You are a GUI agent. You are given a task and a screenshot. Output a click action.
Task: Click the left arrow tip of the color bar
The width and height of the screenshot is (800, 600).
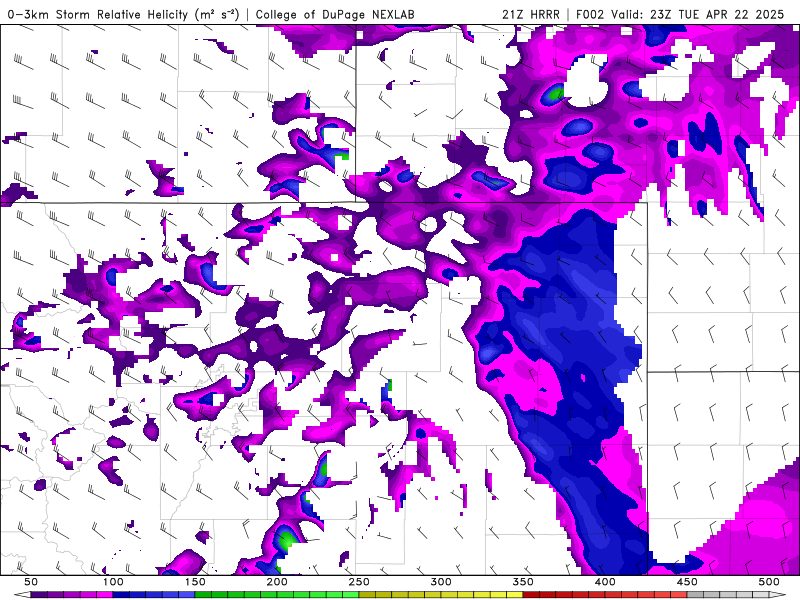[21, 595]
